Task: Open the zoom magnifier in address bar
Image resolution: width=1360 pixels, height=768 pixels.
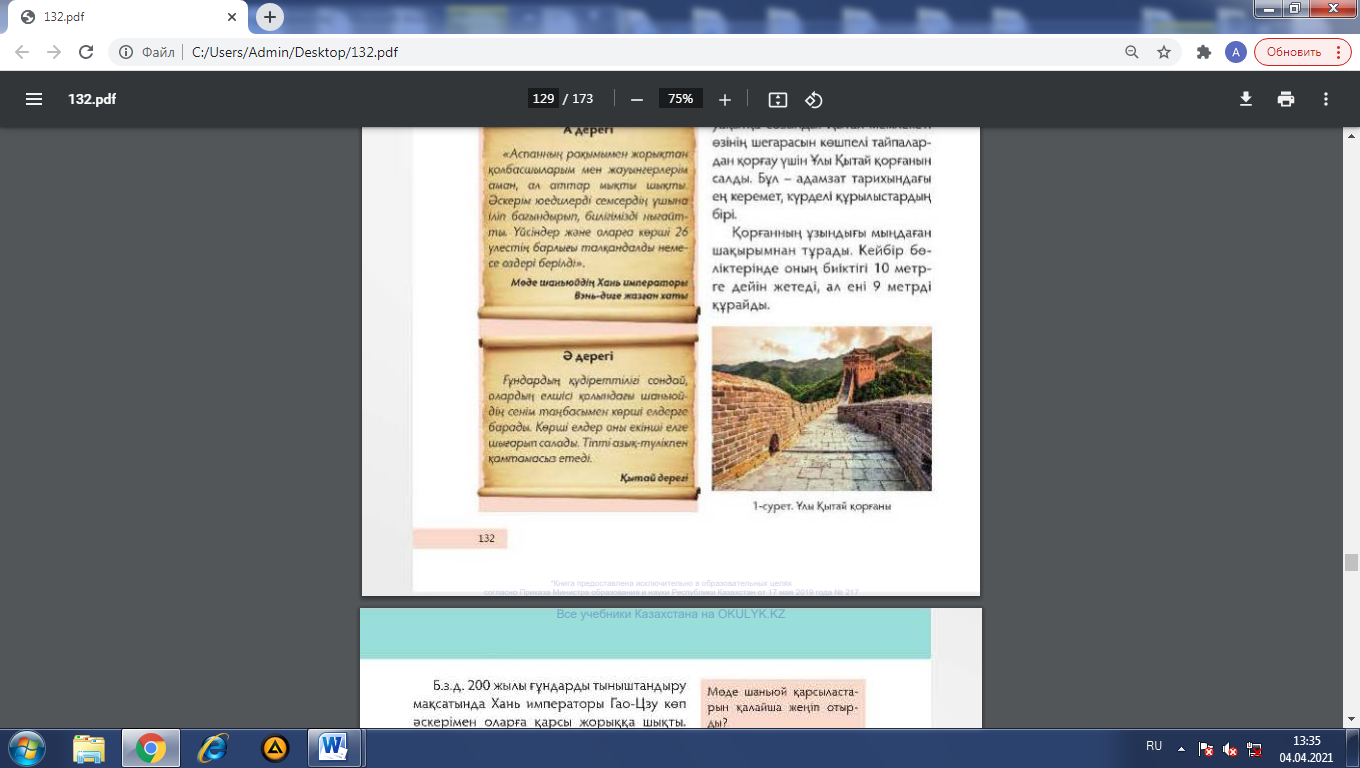Action: (x=1132, y=52)
